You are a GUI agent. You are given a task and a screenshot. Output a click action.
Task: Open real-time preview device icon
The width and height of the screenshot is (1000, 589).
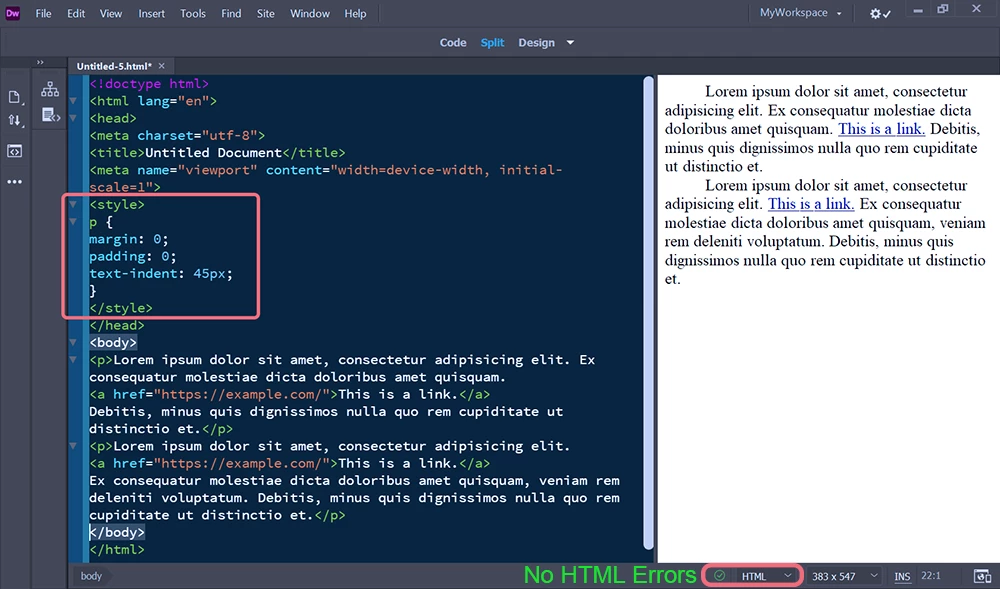click(x=983, y=576)
